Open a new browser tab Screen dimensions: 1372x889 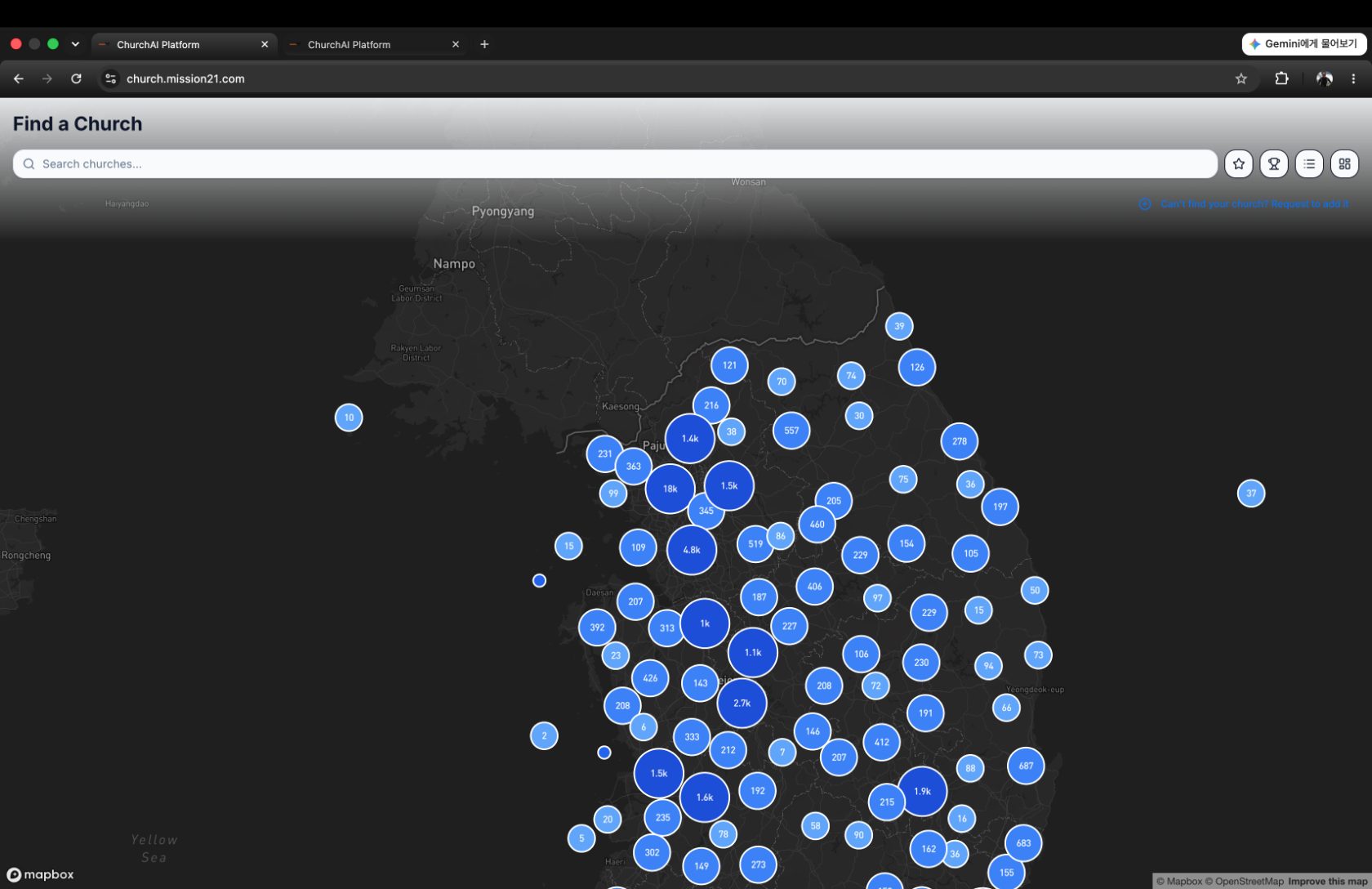tap(484, 44)
